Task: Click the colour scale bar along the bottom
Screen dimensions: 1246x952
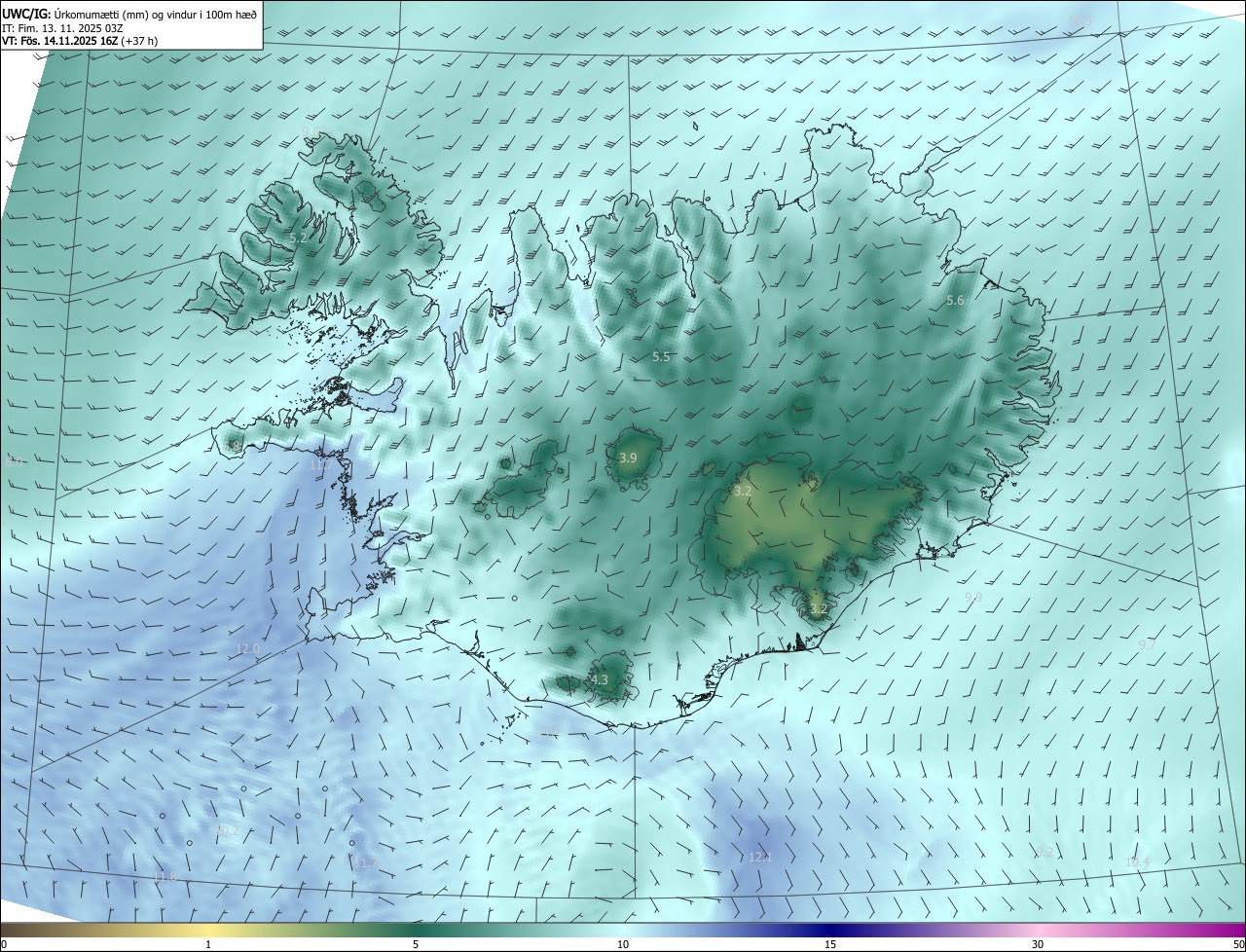Action: [623, 930]
